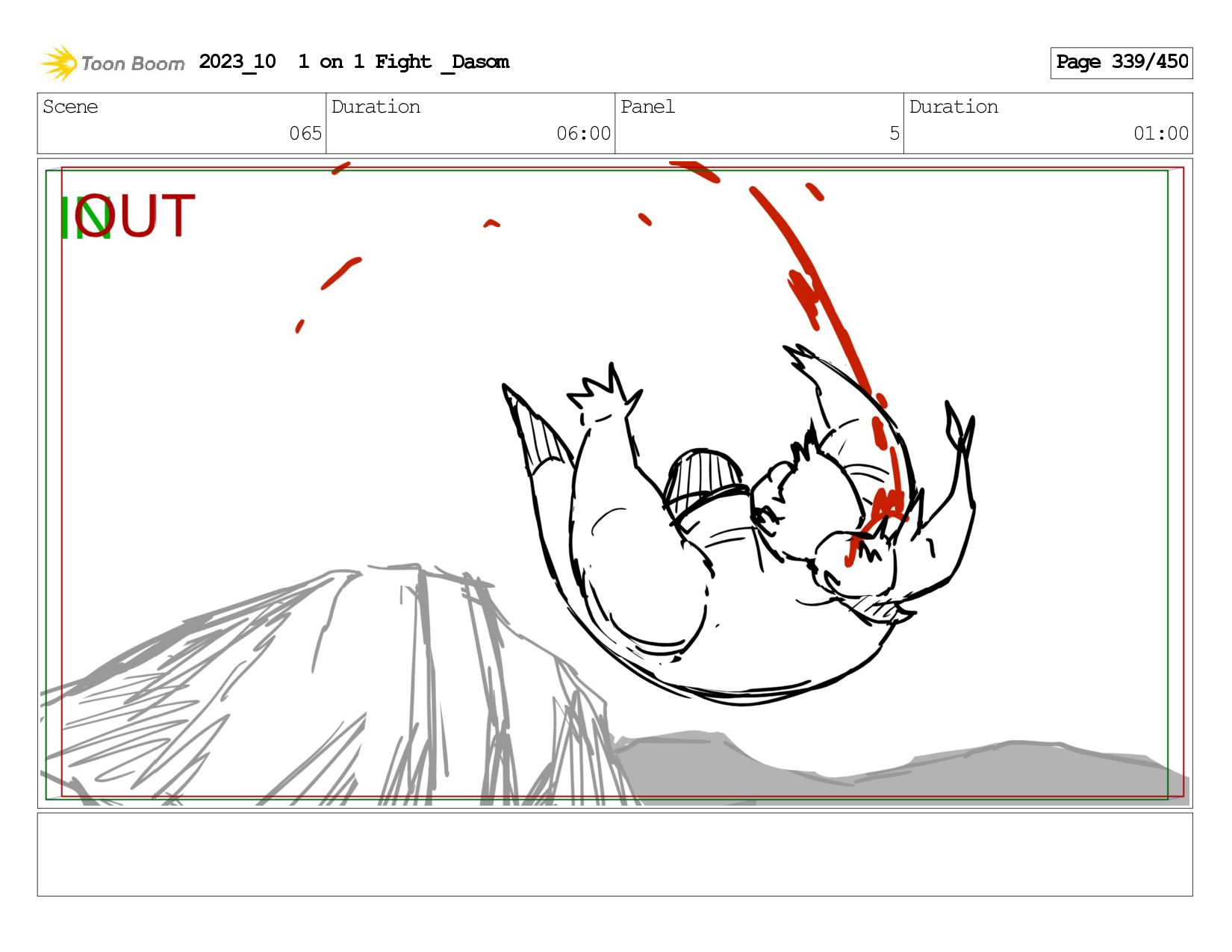Select the project title '2023_10 1 on 1 Fight _Dasom'

354,62
